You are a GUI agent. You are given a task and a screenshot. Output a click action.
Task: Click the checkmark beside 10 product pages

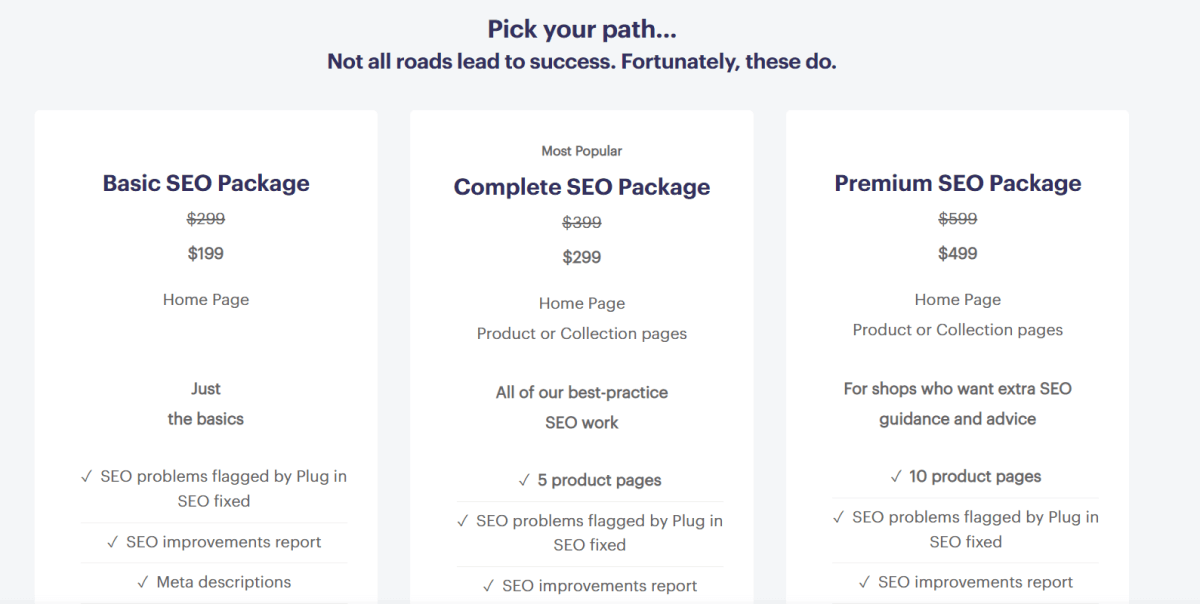click(896, 477)
